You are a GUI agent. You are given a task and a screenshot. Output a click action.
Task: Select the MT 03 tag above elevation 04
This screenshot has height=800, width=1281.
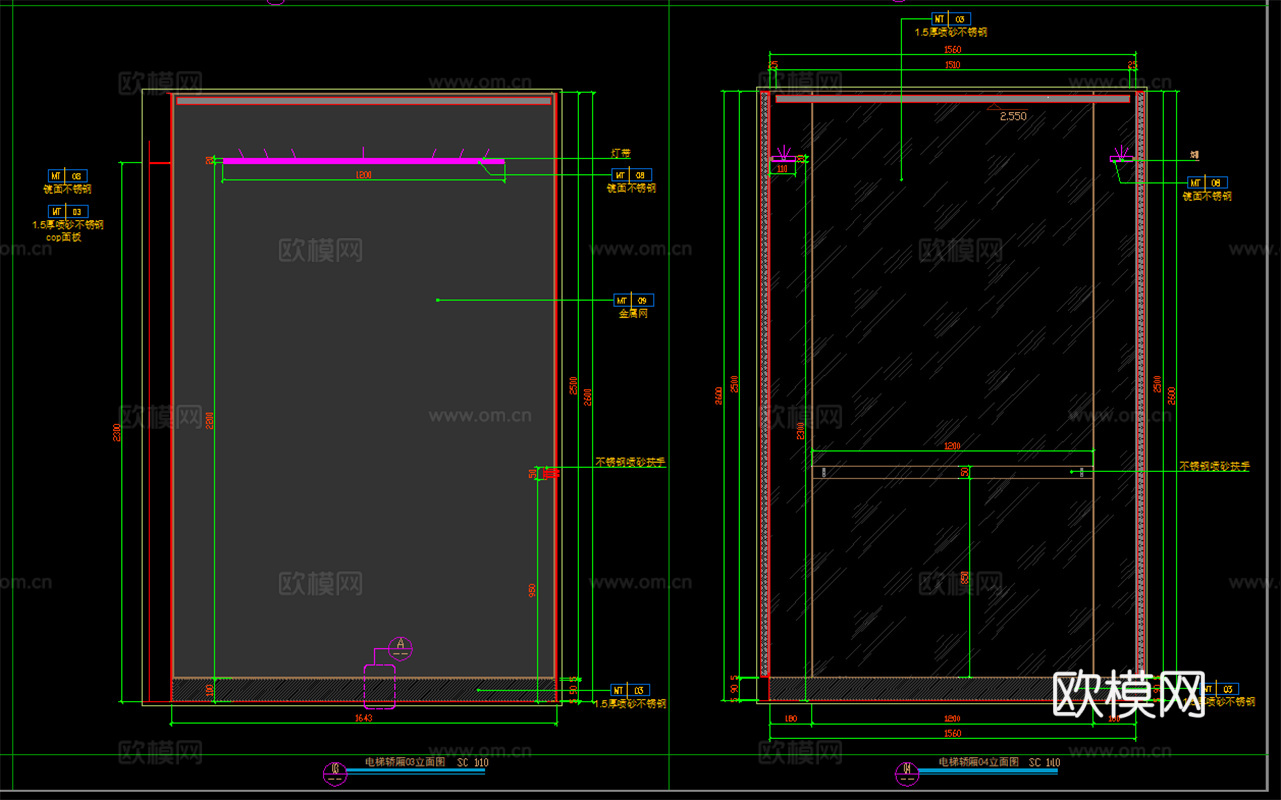pos(951,19)
